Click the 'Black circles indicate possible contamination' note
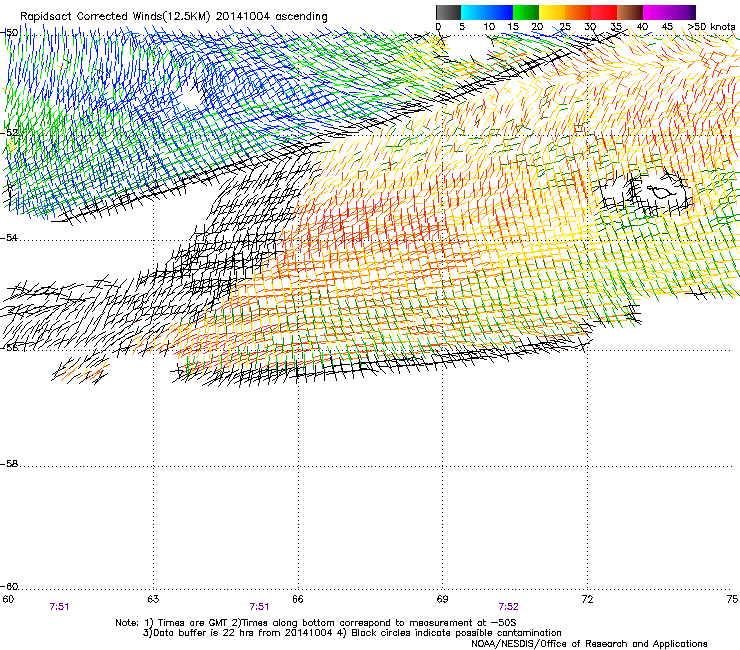 (456, 633)
